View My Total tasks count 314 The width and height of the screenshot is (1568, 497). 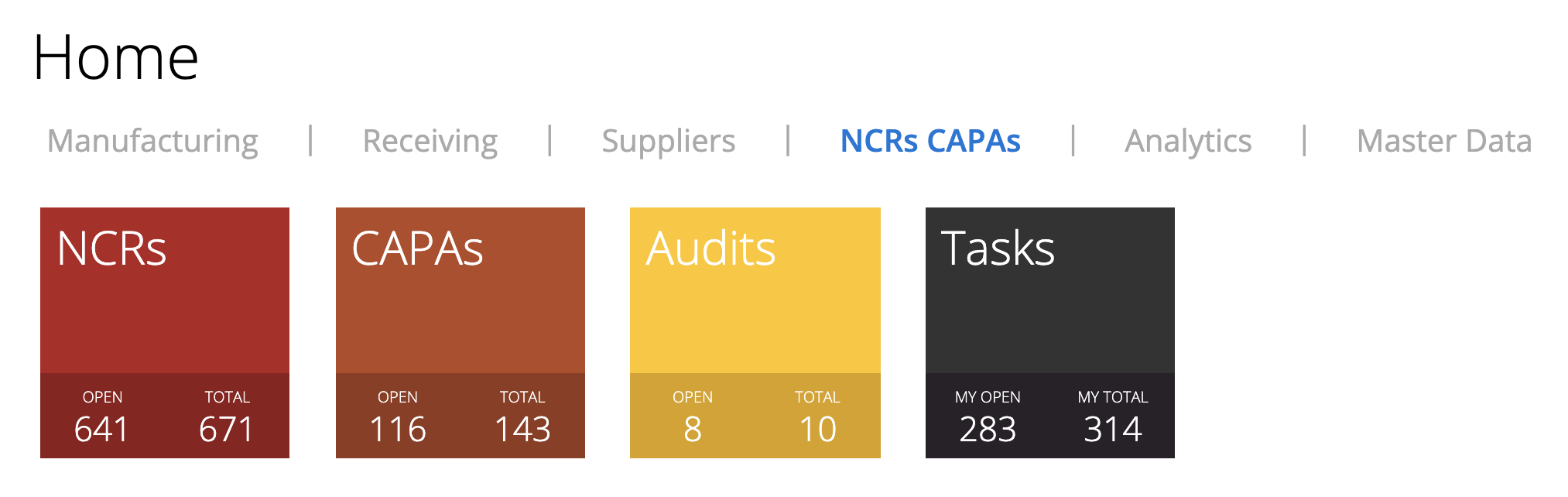click(1113, 428)
